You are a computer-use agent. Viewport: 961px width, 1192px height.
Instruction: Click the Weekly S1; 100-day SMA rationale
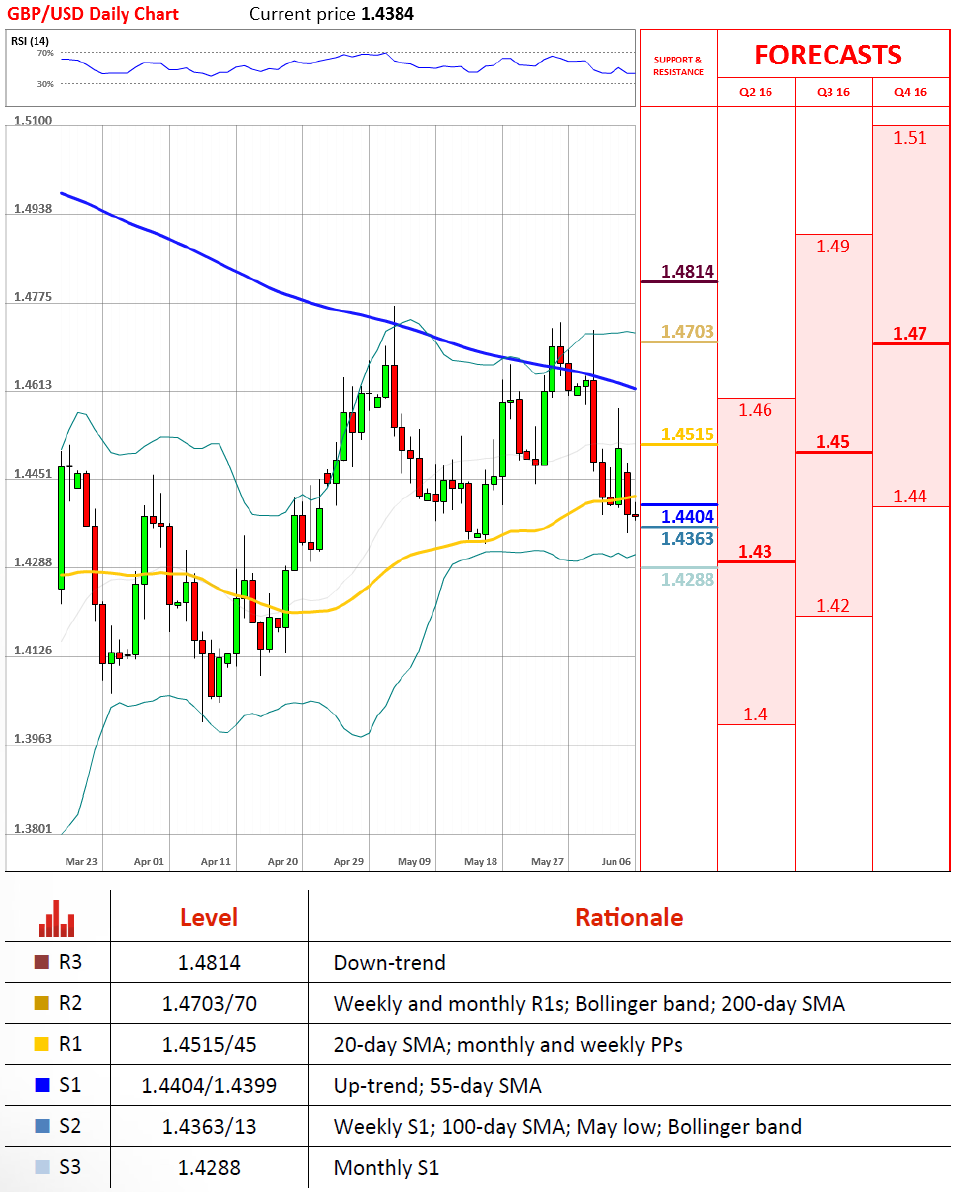pyautogui.click(x=568, y=1127)
